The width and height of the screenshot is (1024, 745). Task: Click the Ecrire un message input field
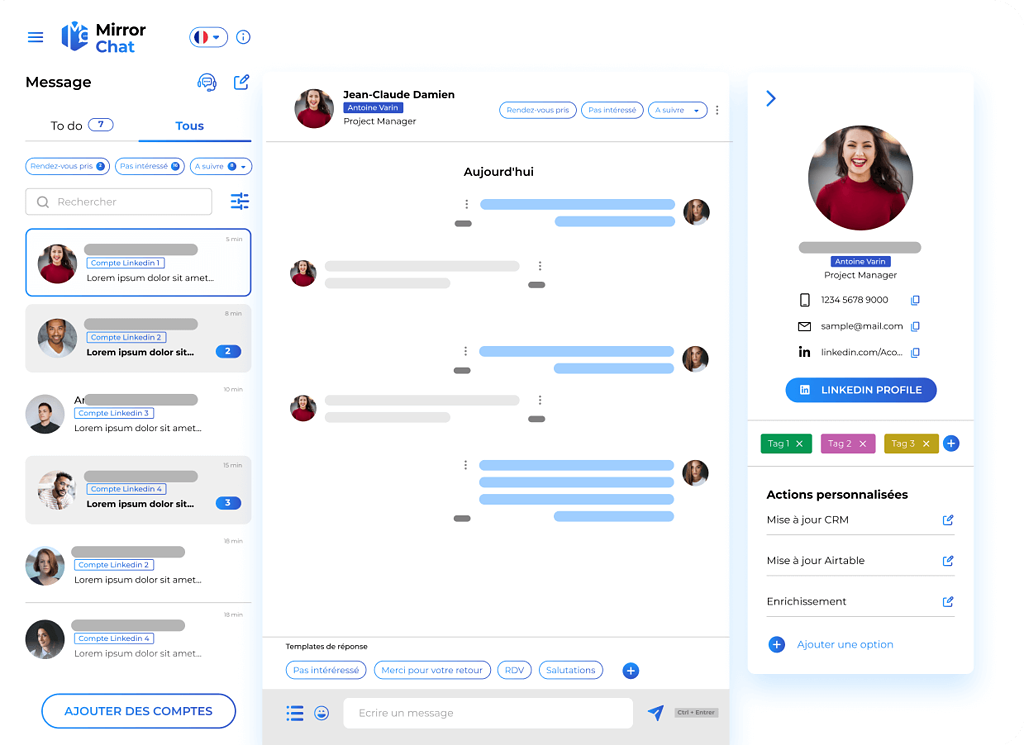point(487,712)
